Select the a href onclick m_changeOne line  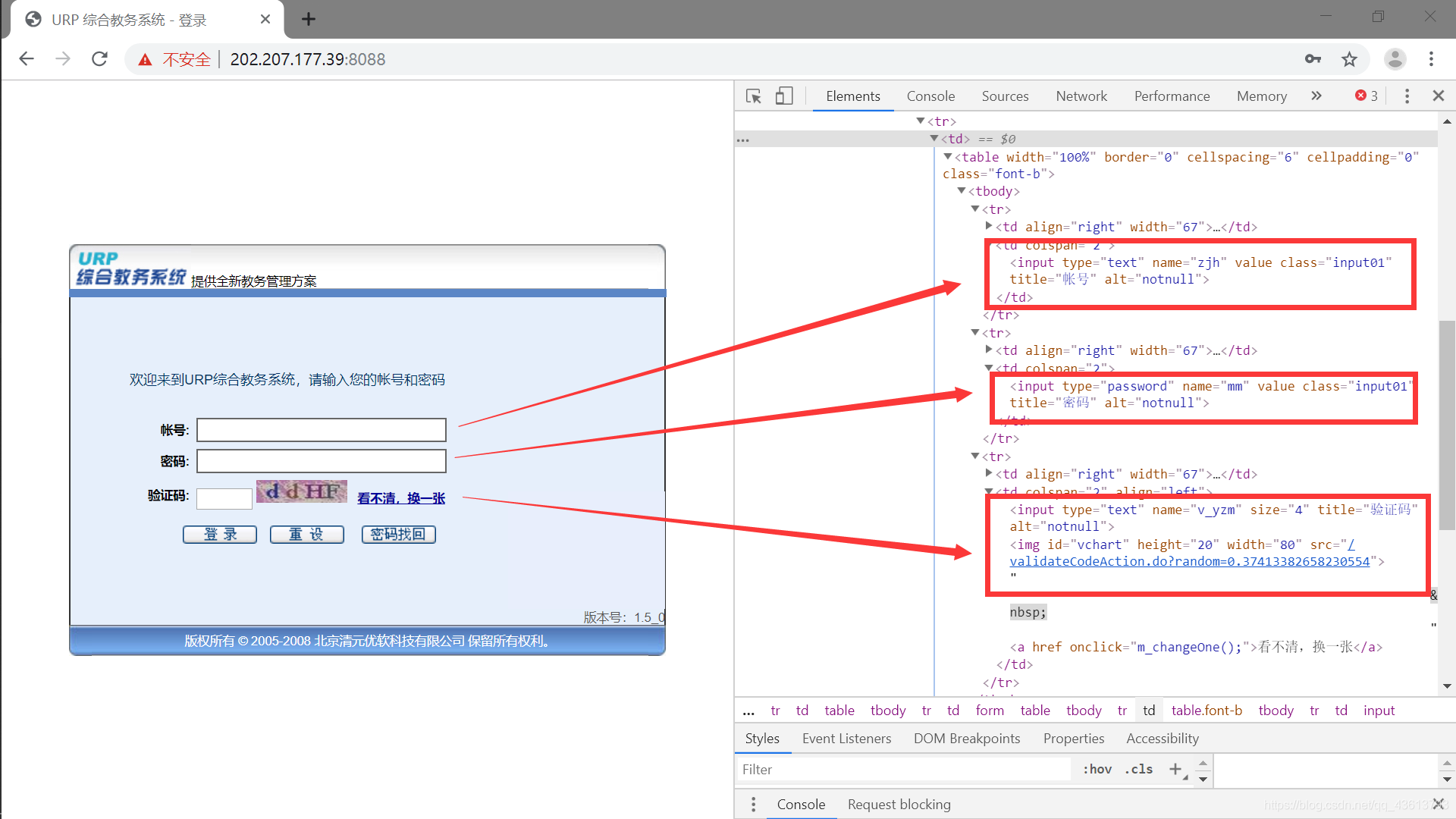pyautogui.click(x=1196, y=647)
